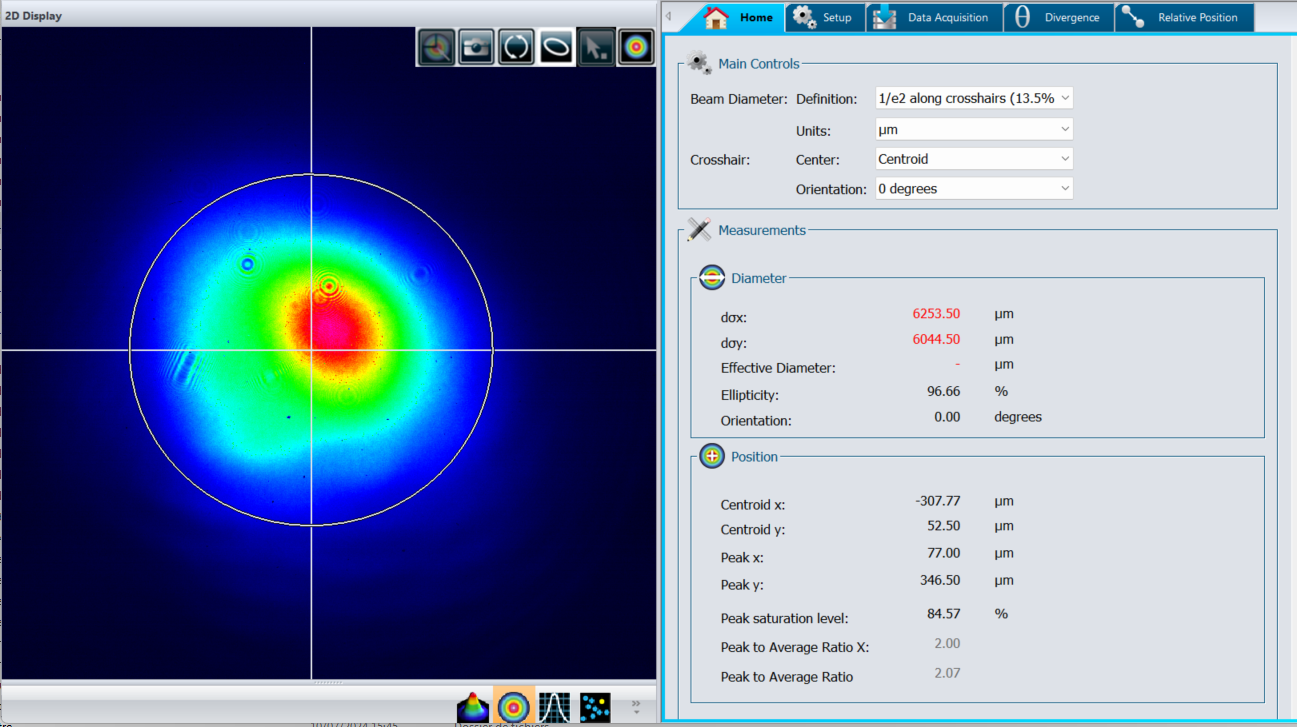Open the XY beam profile graph view
The width and height of the screenshot is (1297, 727).
tap(554, 706)
